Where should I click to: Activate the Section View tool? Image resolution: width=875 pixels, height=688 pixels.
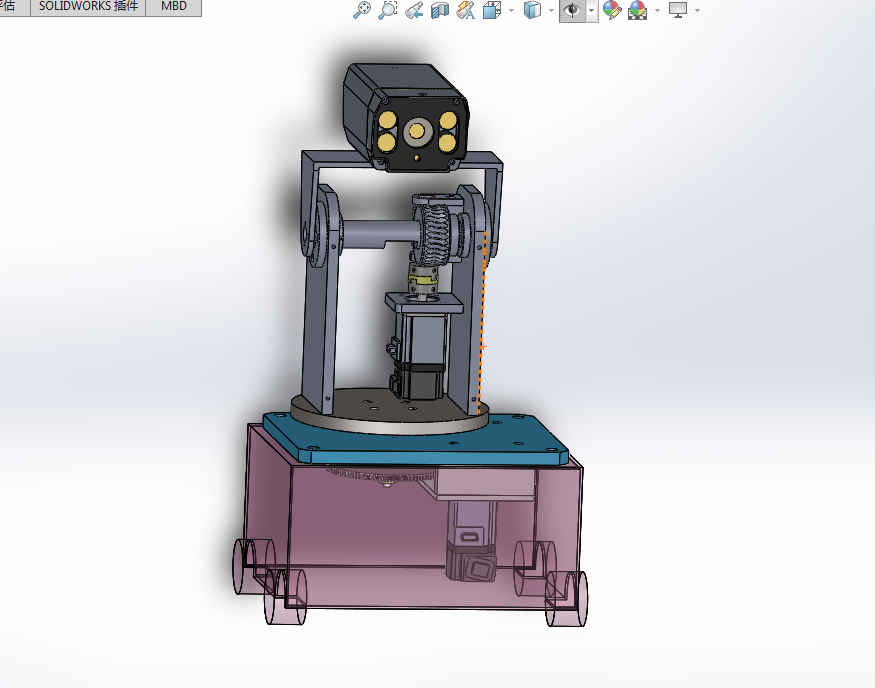[x=440, y=10]
